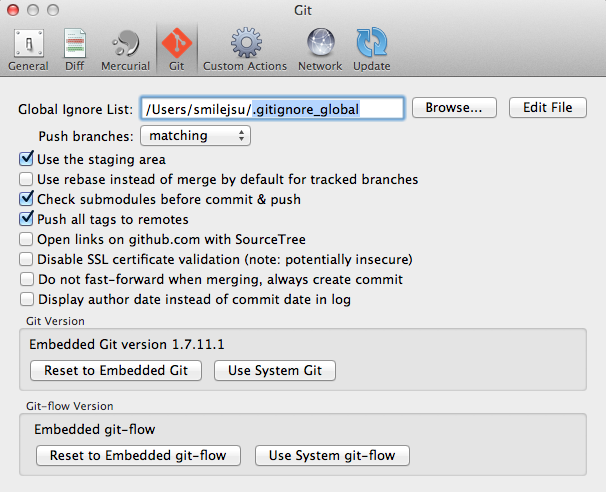Click the Edit File button

click(548, 107)
